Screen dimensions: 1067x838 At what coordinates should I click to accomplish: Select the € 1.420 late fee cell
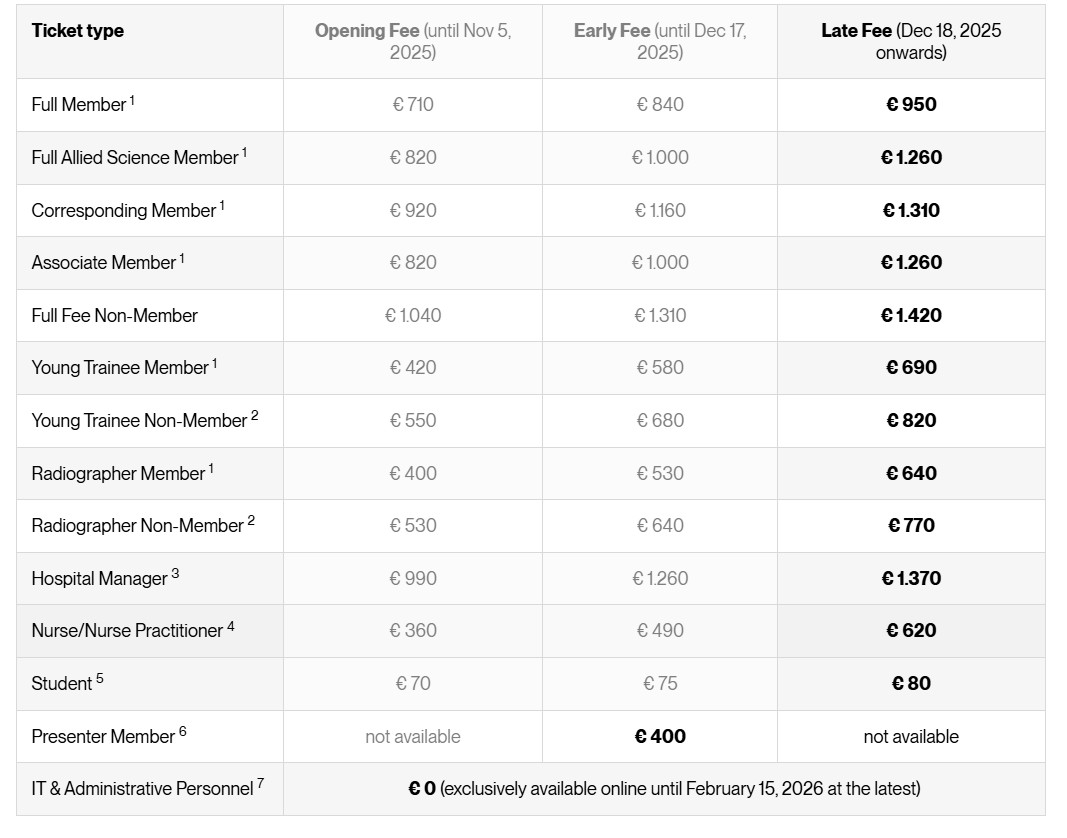click(x=911, y=315)
